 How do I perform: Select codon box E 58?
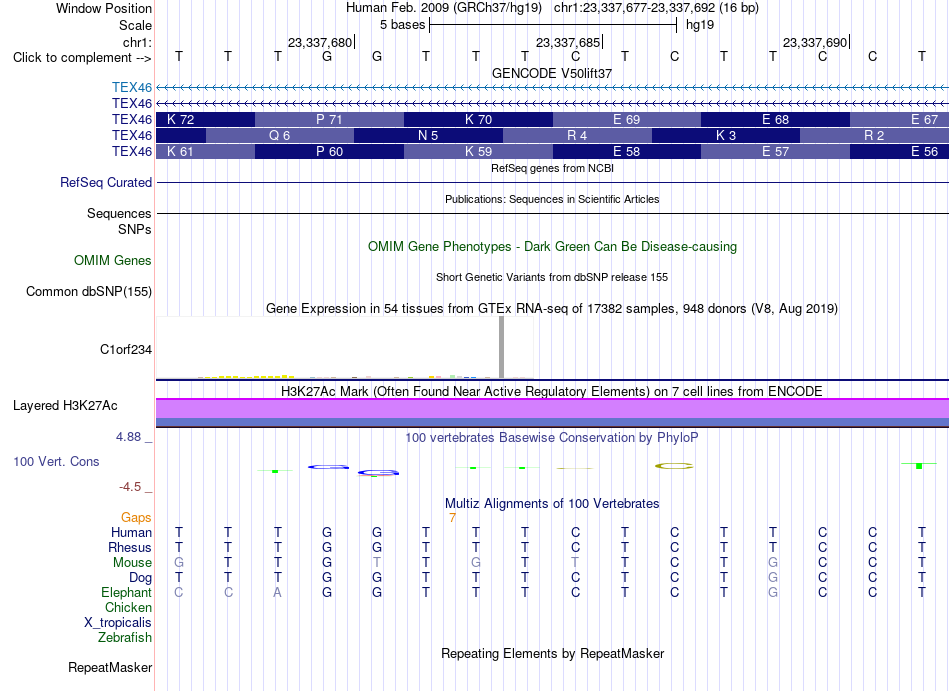(x=626, y=151)
